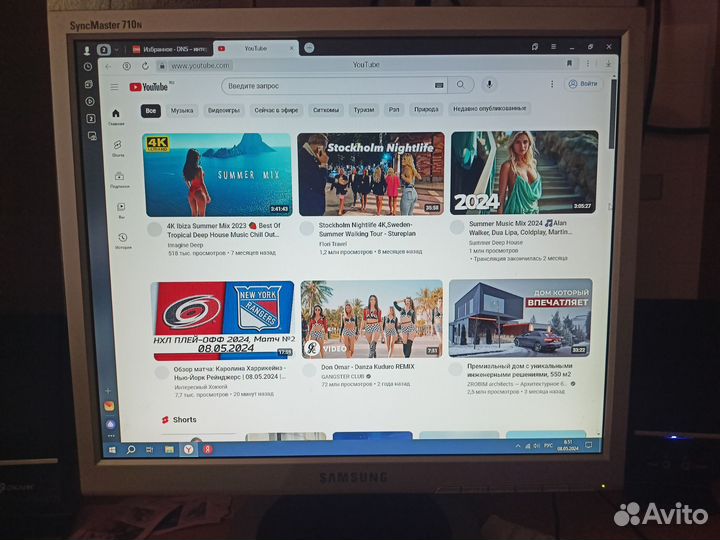Viewport: 720px width, 540px height.
Task: Switch to Избранное - DNS tab
Action: (x=169, y=49)
